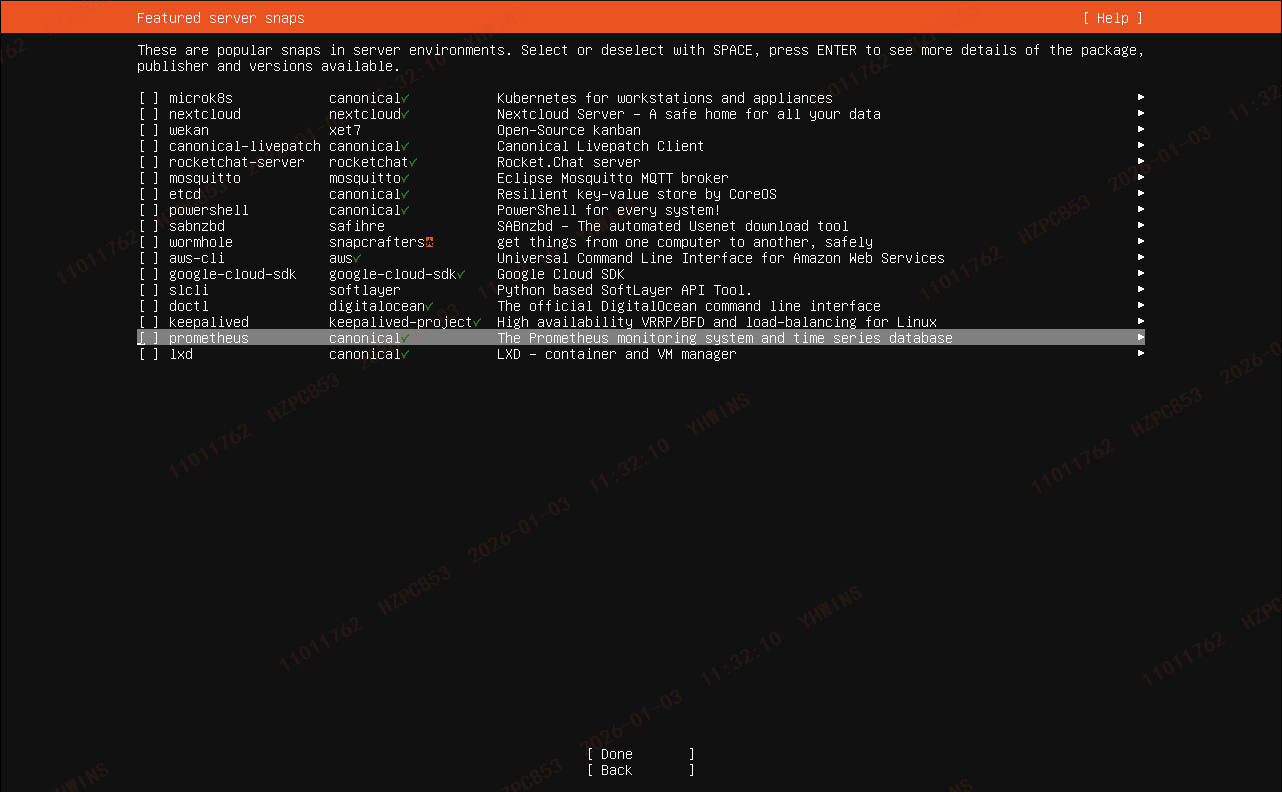Click verified checkmark next to mosquitto publisher

405,178
